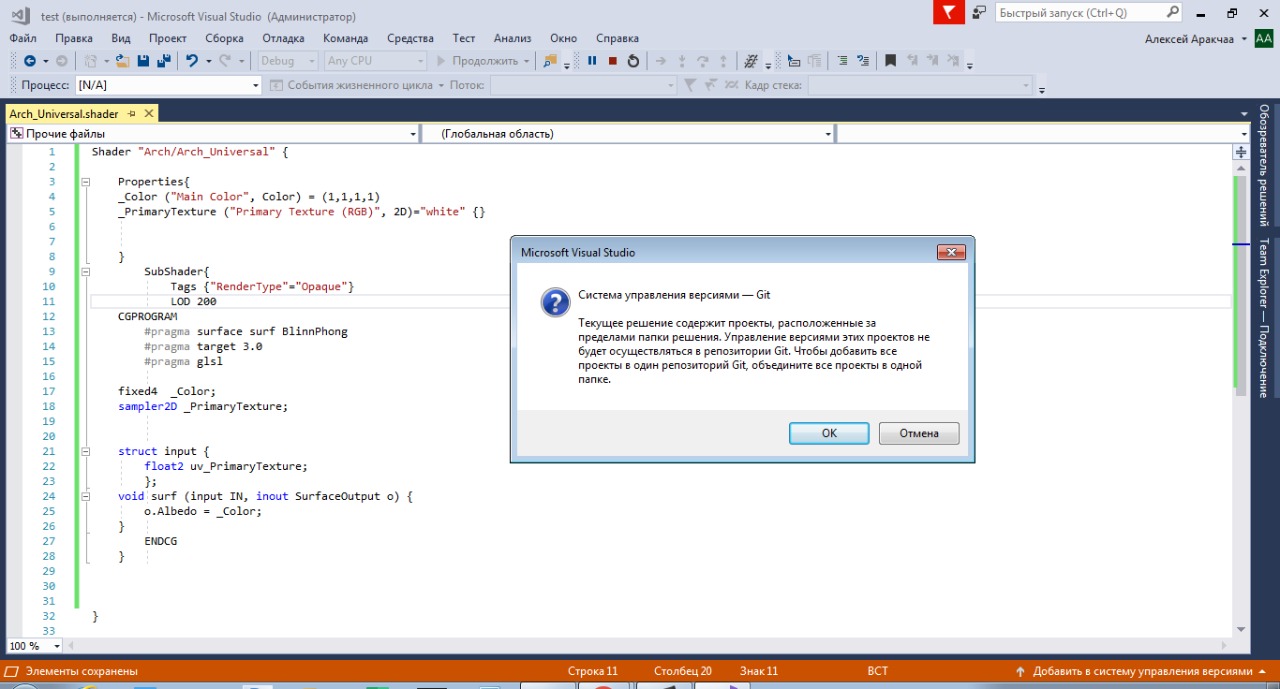Click OK in the Git dialog

tap(829, 433)
